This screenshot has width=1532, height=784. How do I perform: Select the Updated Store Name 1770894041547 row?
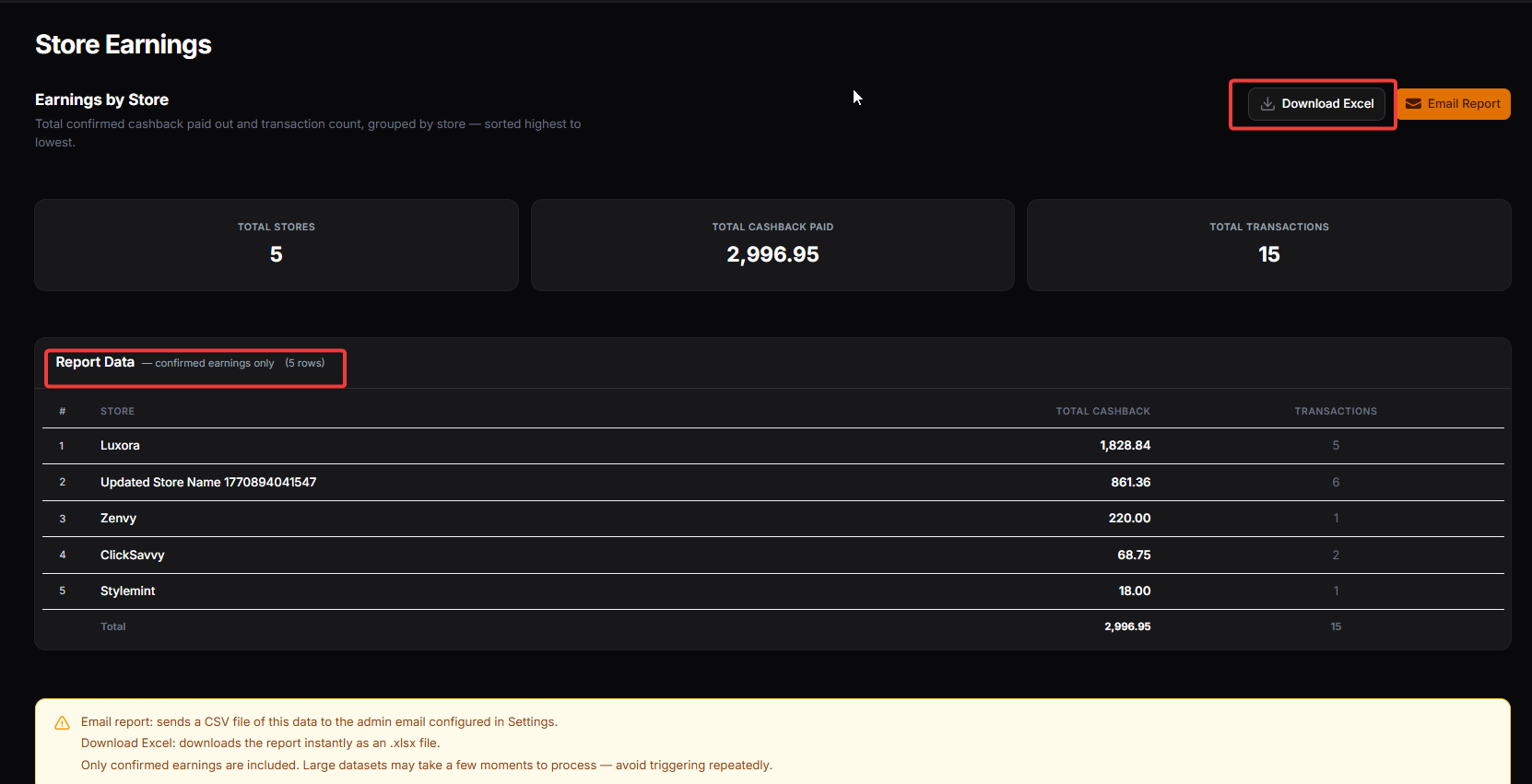(x=208, y=483)
